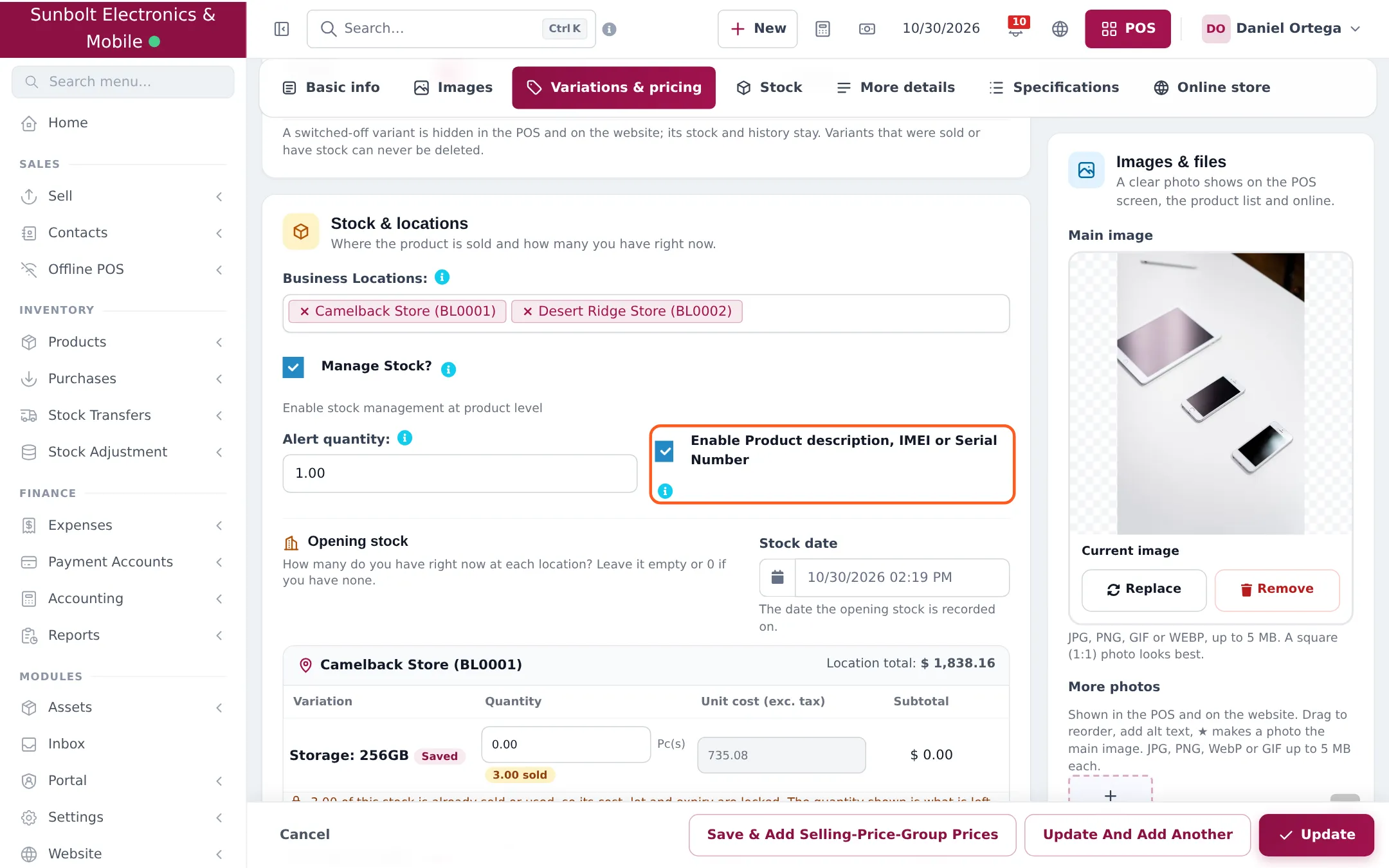Expand the Products sidebar menu
This screenshot has width=1389, height=868.
[x=123, y=342]
